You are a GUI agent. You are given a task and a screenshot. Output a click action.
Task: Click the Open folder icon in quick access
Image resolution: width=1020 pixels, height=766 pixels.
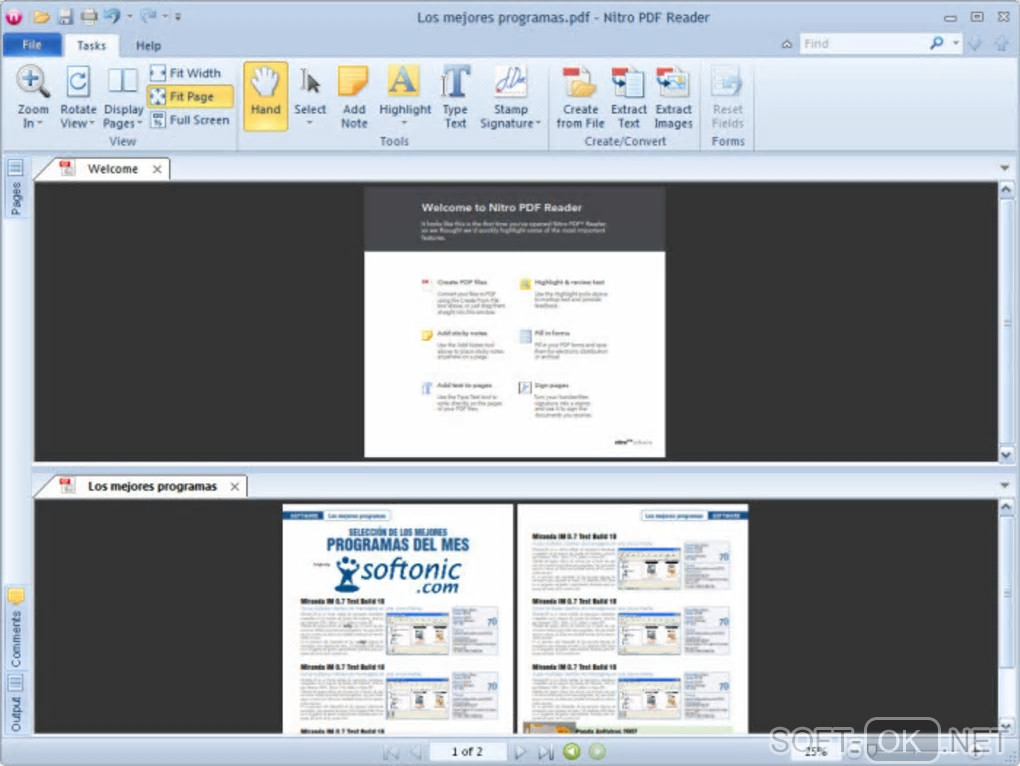[42, 16]
